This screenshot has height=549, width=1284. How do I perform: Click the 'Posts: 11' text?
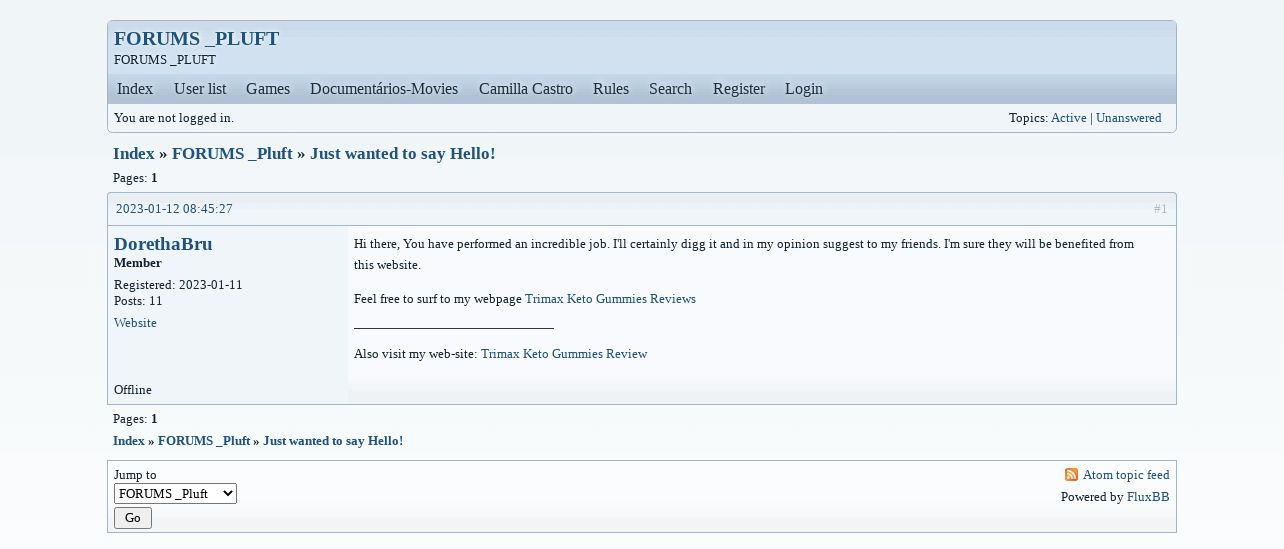click(x=138, y=301)
